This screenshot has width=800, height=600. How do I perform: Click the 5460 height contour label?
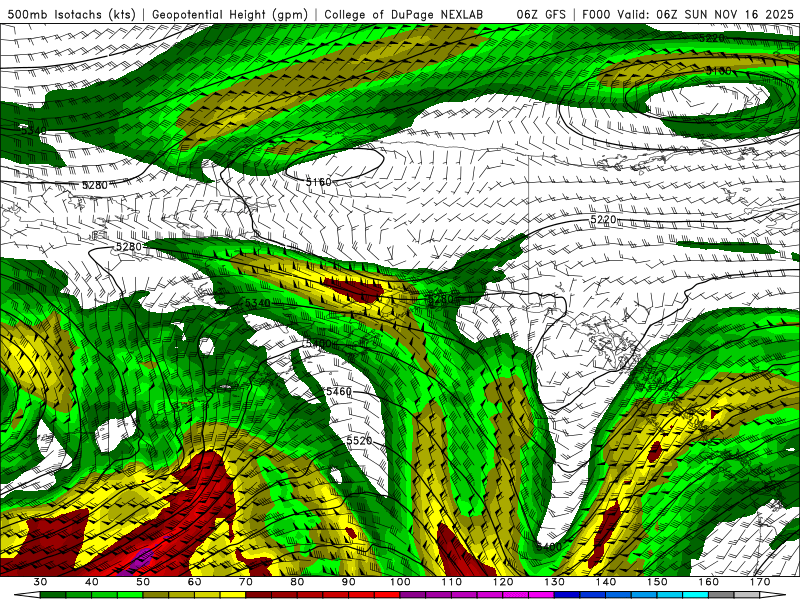pyautogui.click(x=339, y=391)
